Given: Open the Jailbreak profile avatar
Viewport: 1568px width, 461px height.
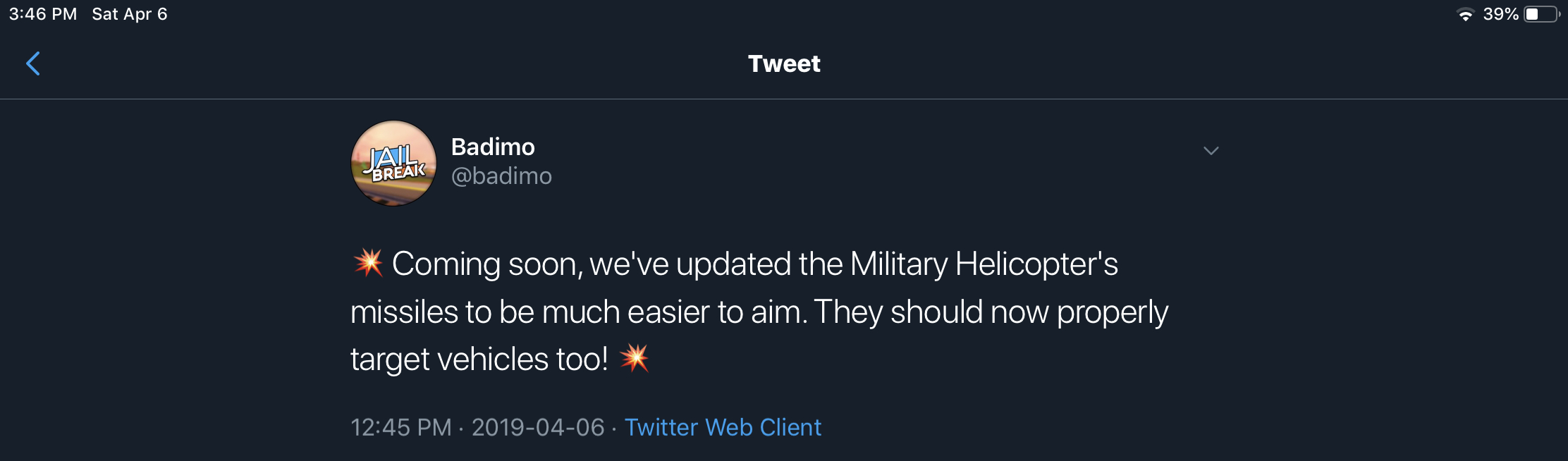Looking at the screenshot, I should tap(393, 163).
